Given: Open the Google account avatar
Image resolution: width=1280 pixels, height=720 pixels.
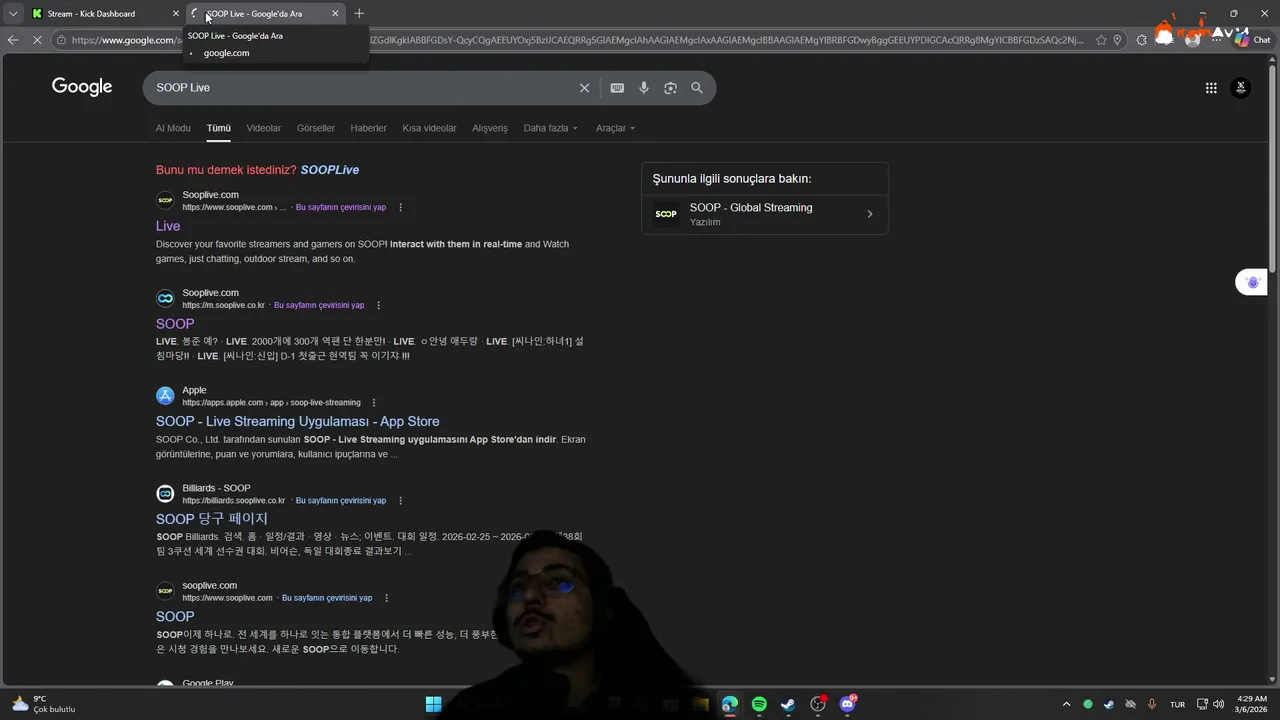Looking at the screenshot, I should click(1241, 88).
